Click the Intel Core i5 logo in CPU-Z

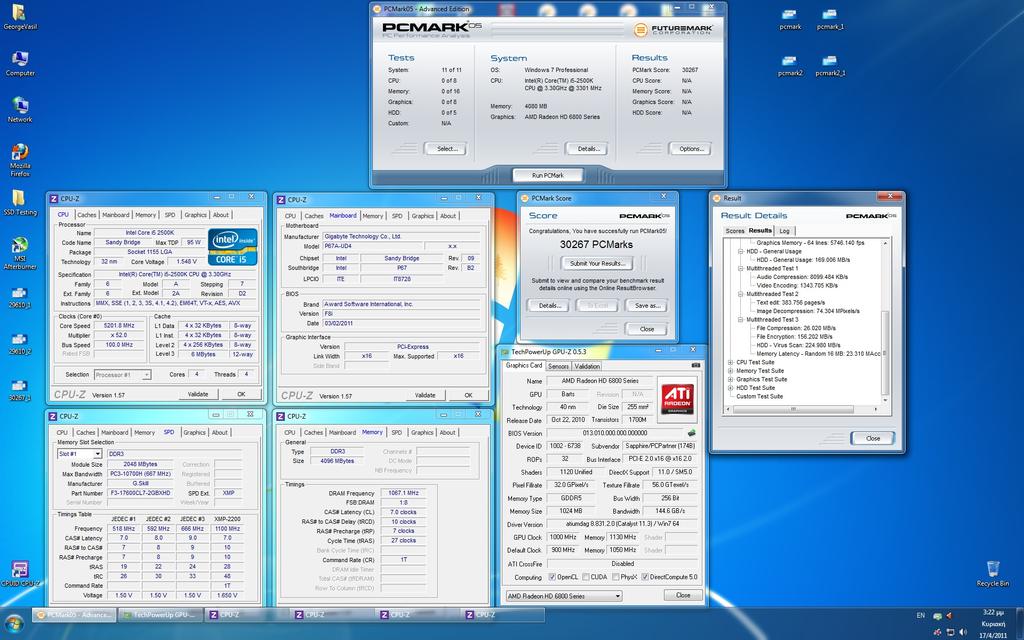[232, 248]
